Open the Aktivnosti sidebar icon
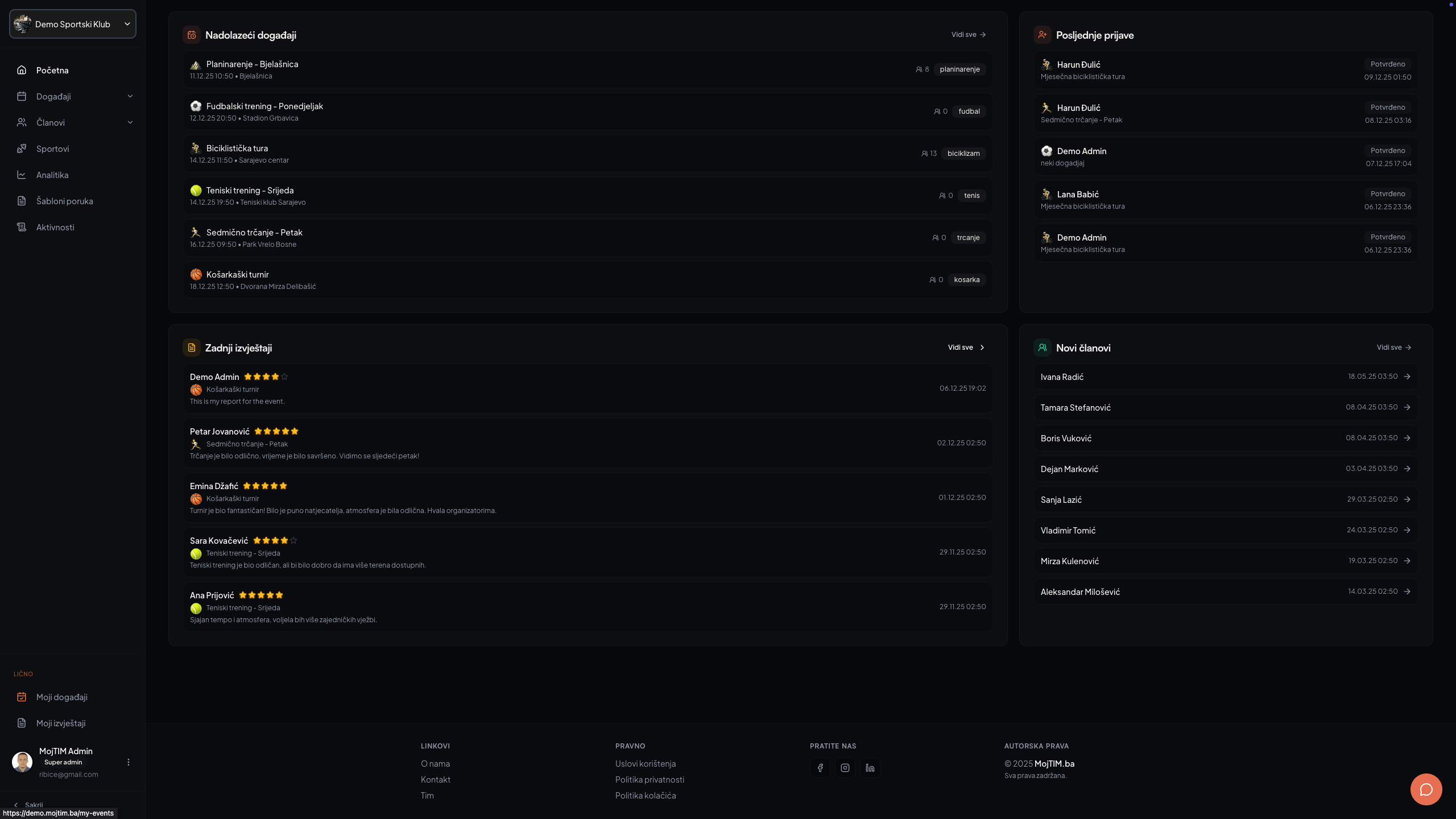The height and width of the screenshot is (819, 1456). 21,227
